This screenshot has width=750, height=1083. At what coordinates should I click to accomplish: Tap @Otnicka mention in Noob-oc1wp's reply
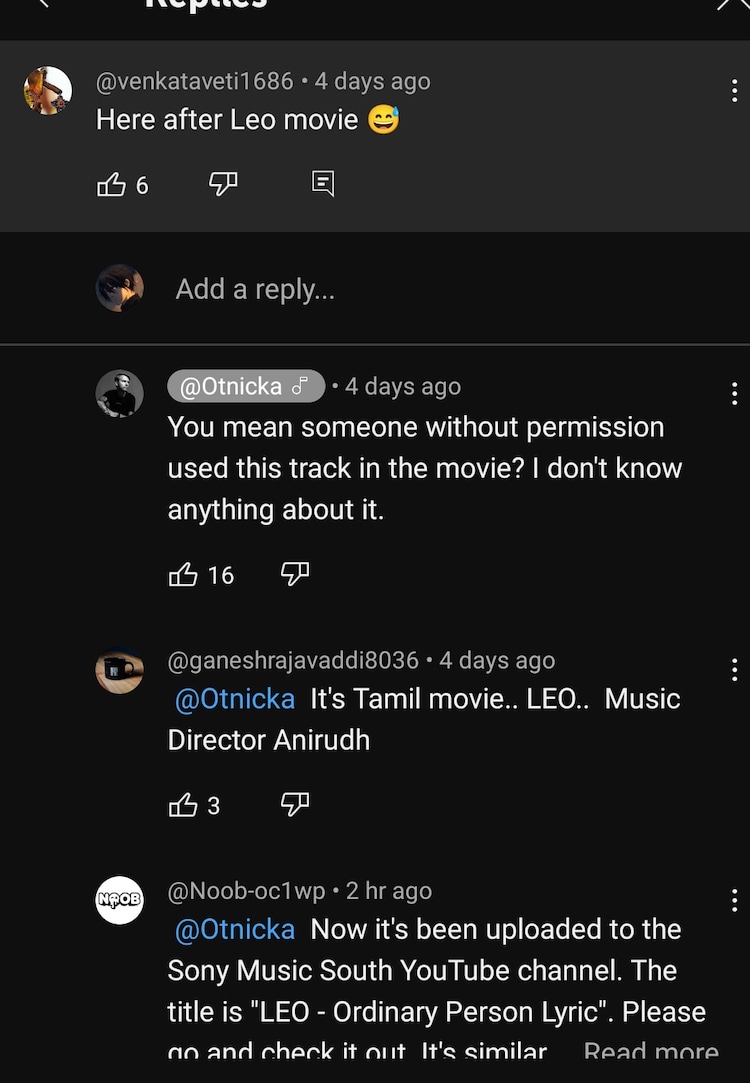coord(235,930)
